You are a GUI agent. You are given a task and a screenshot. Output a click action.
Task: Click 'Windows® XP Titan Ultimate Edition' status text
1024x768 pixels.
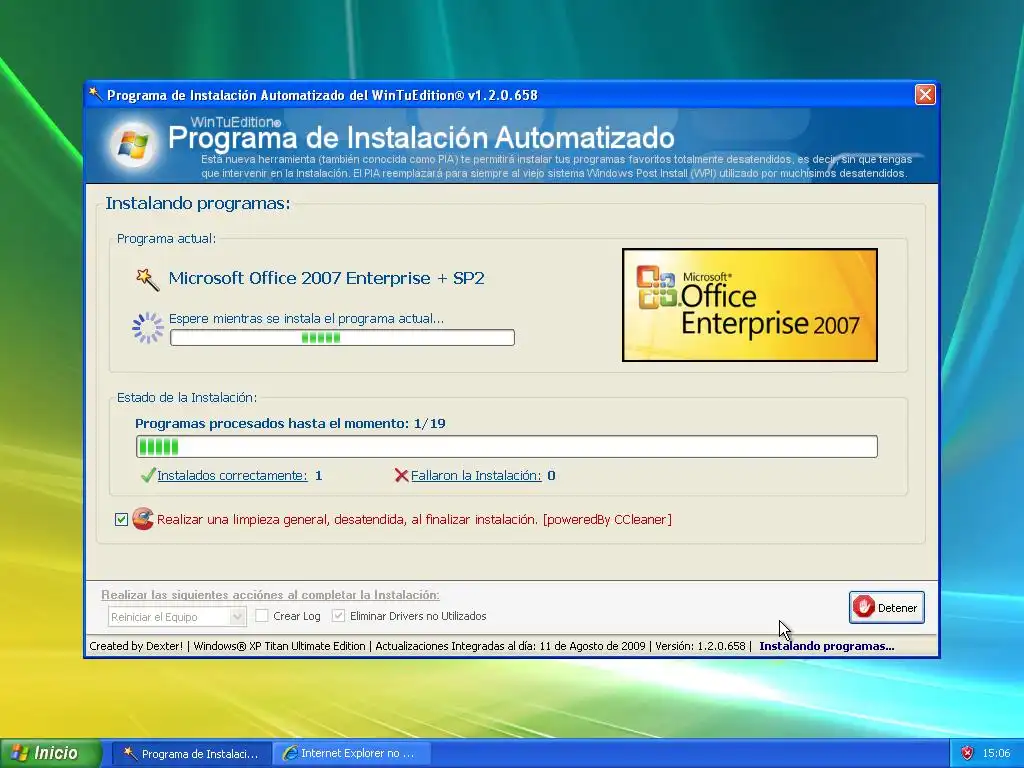click(x=280, y=646)
